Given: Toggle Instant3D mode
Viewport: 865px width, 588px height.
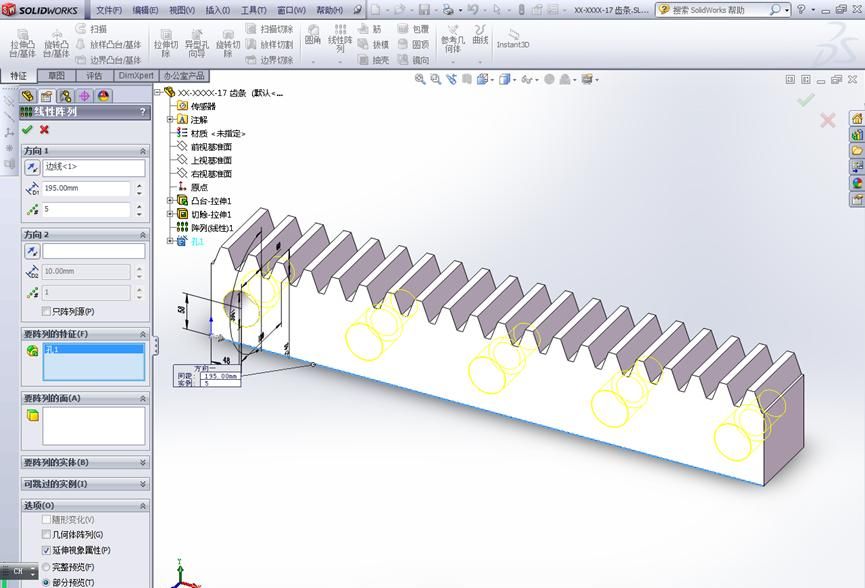Looking at the screenshot, I should [515, 40].
